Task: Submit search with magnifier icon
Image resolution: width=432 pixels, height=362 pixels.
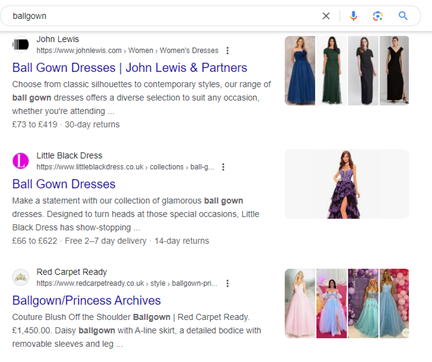Action: coord(403,16)
